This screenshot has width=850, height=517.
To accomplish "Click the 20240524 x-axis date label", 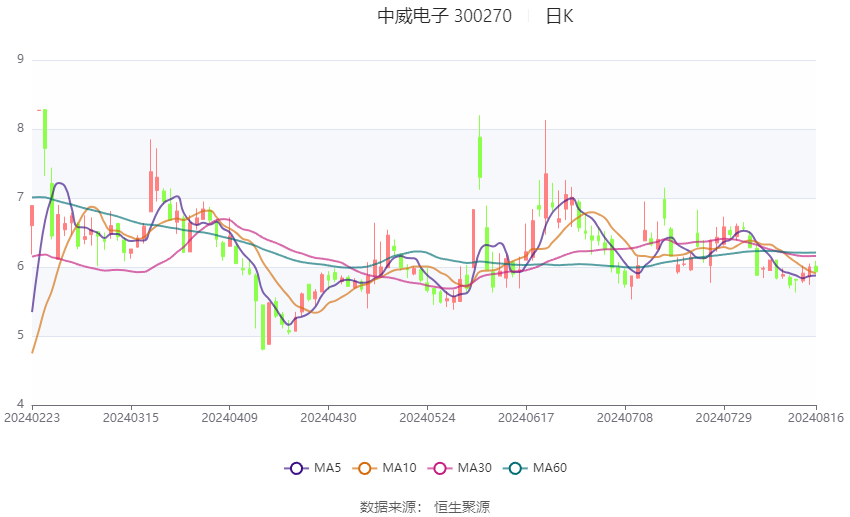I will (427, 418).
